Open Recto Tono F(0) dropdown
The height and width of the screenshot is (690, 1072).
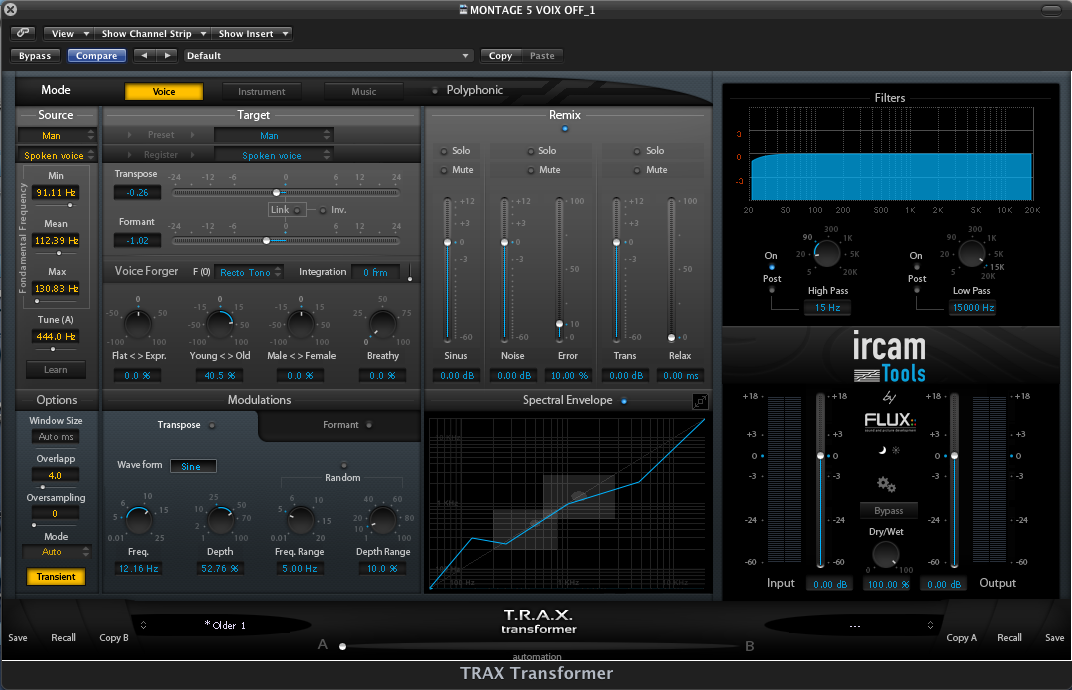(x=249, y=272)
